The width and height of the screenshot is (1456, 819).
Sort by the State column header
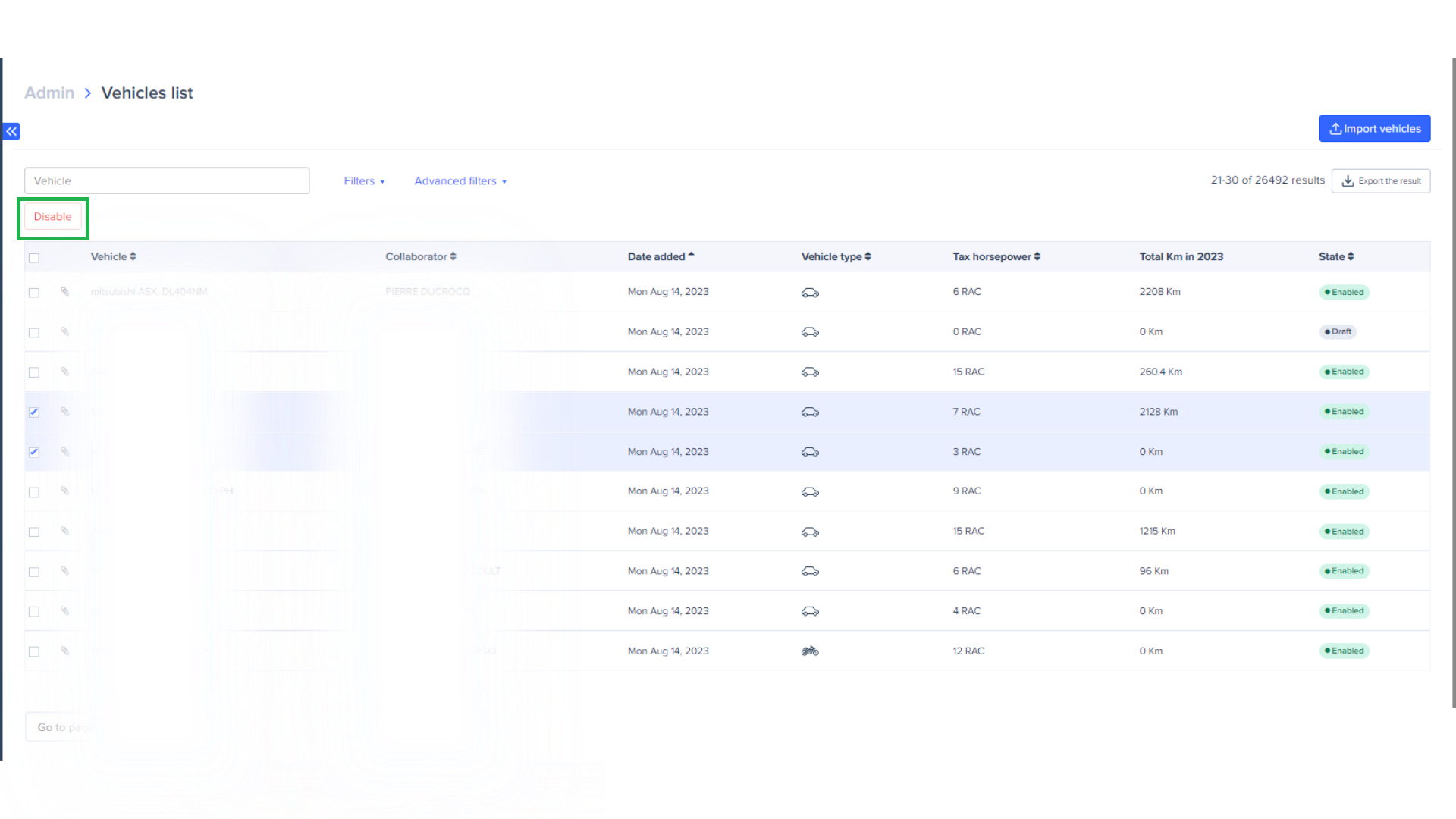point(1335,257)
